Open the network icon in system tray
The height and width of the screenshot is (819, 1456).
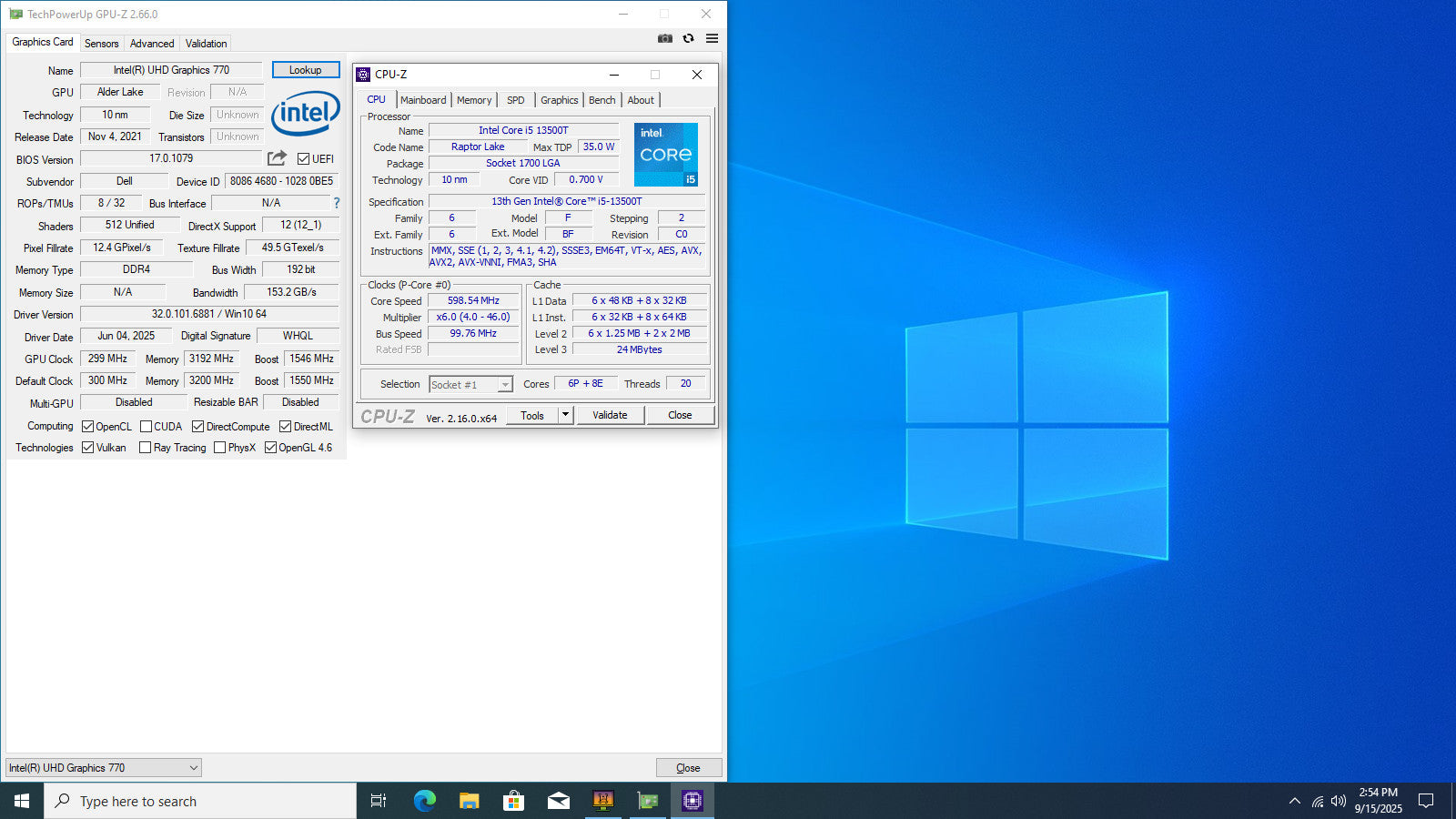[1317, 801]
